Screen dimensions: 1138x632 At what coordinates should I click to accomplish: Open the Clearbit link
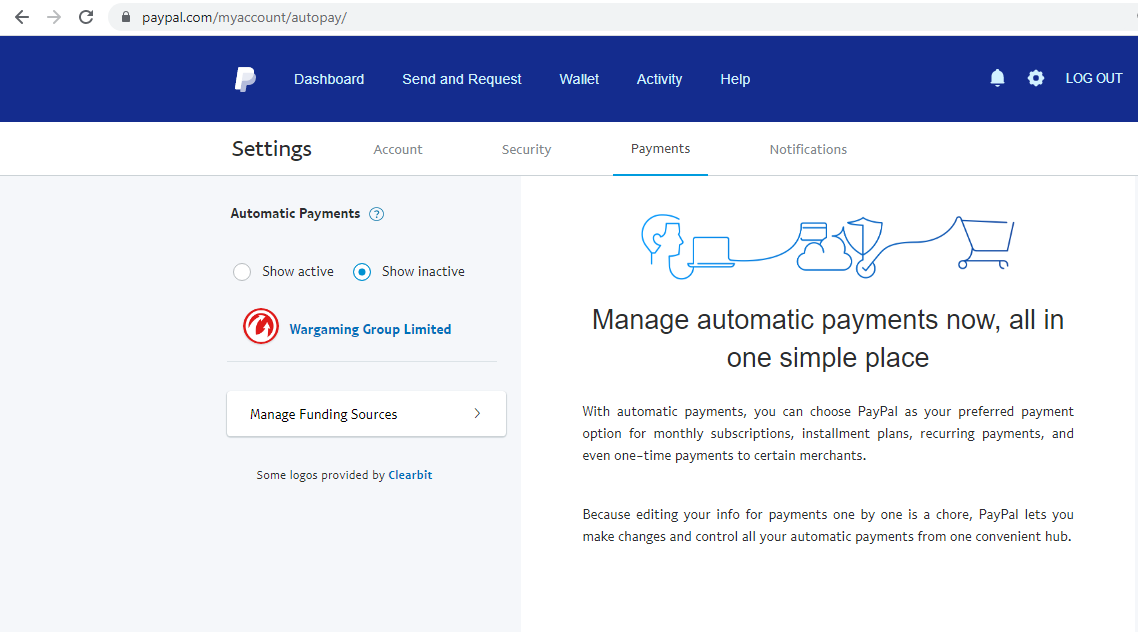pyautogui.click(x=410, y=475)
